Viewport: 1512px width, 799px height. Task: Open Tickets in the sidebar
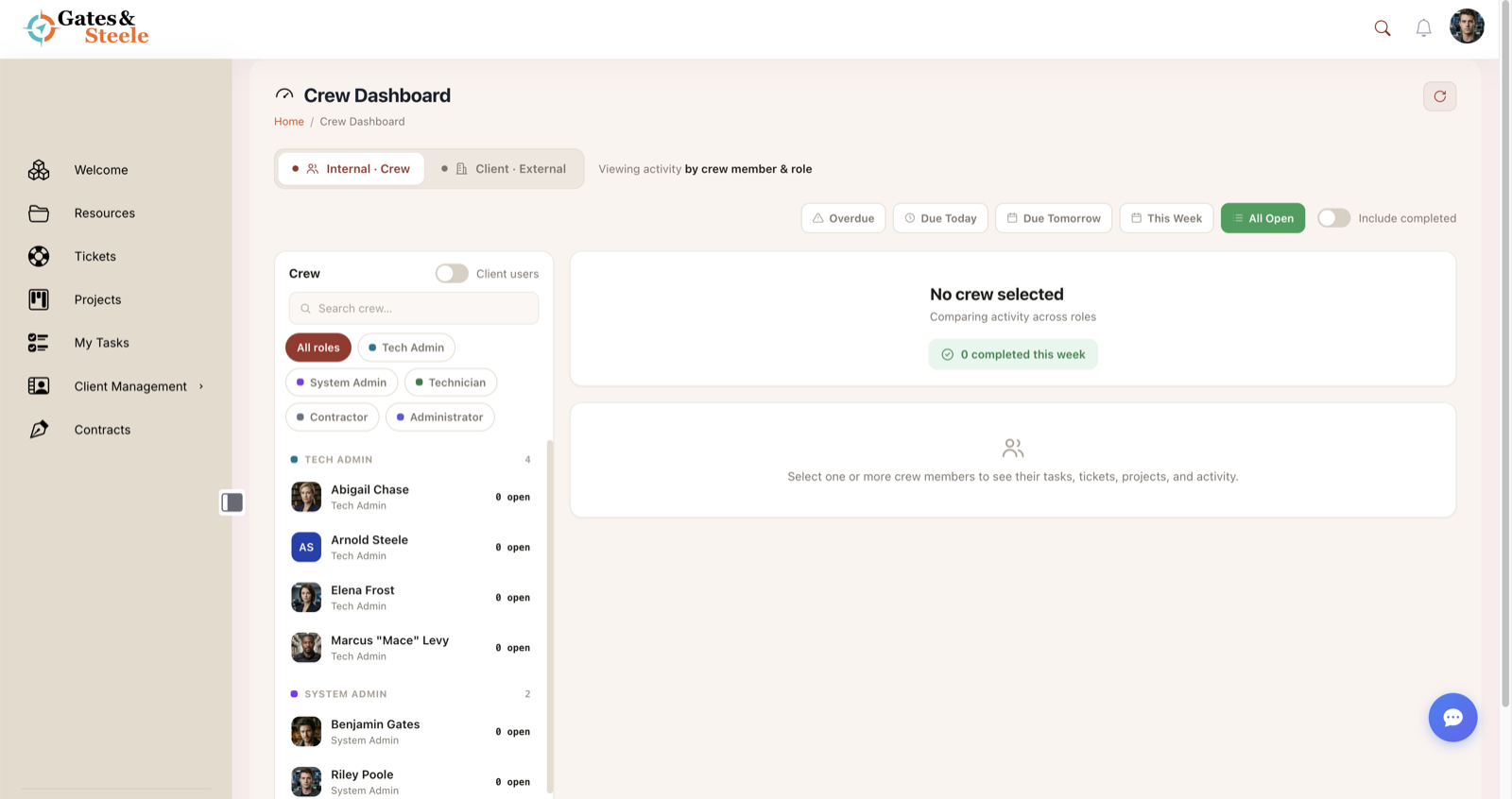tap(95, 257)
